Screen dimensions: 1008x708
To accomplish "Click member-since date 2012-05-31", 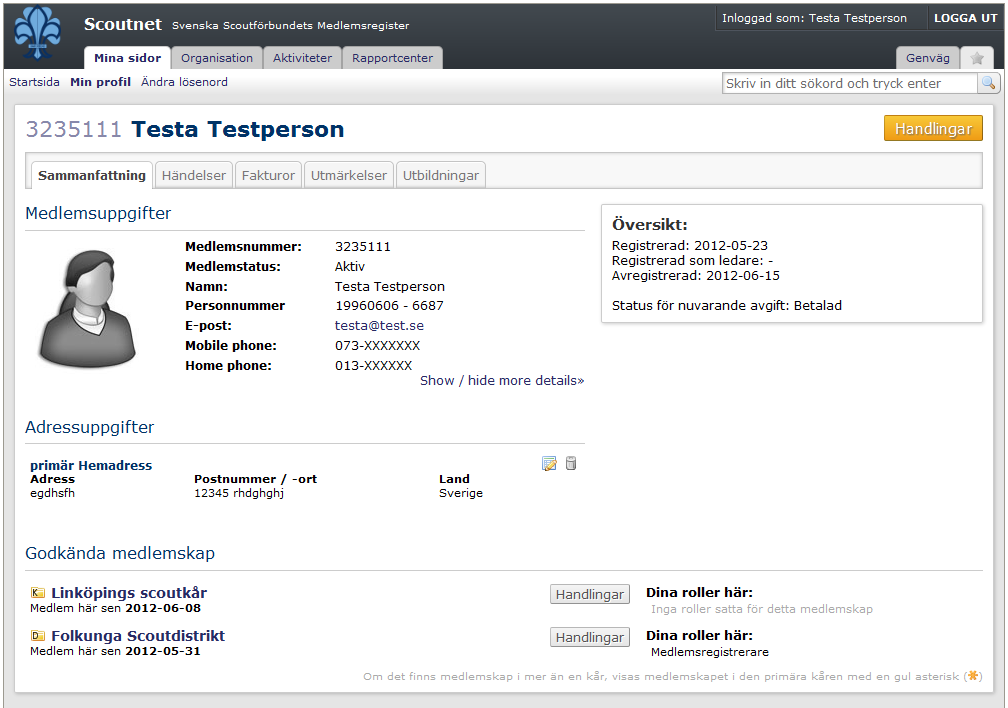I will coord(163,651).
